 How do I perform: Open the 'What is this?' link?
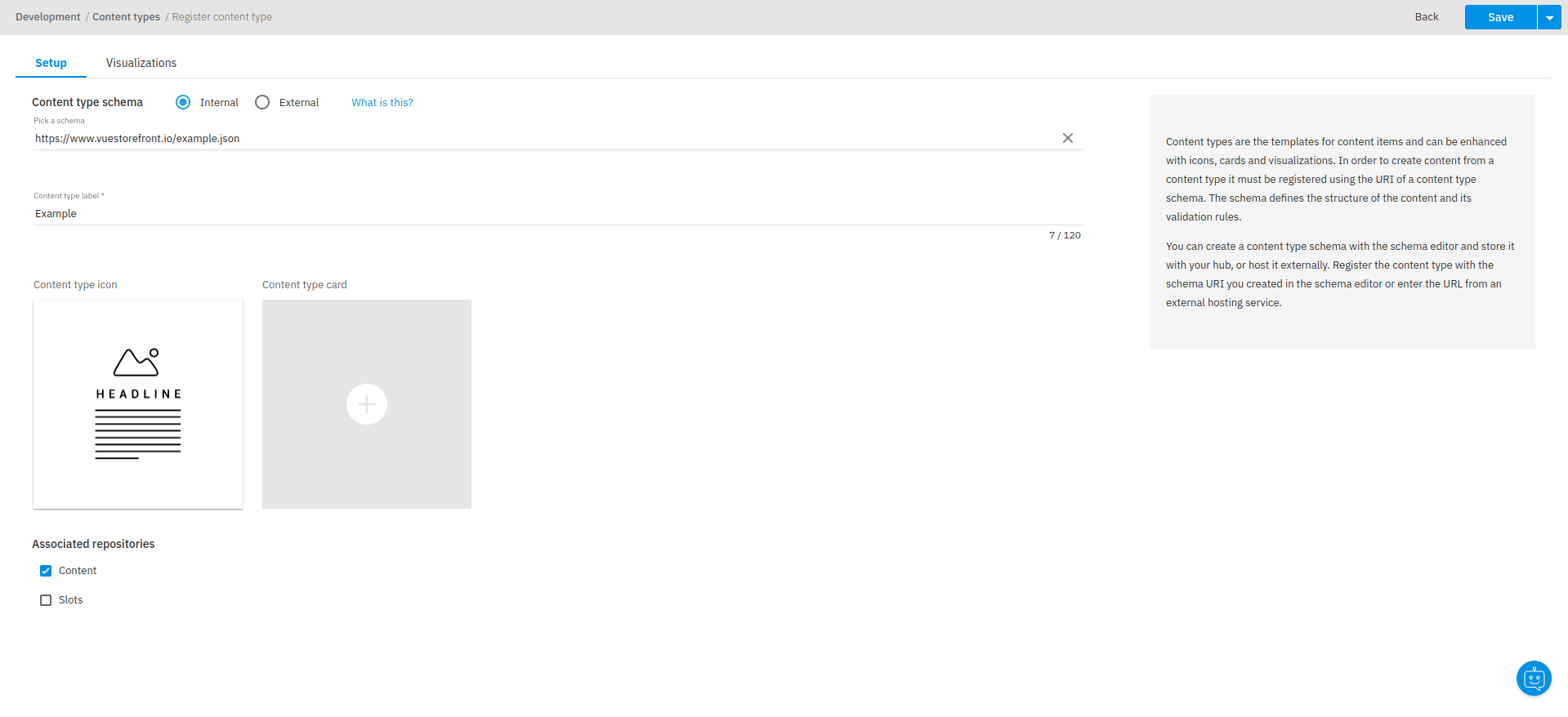tap(382, 102)
